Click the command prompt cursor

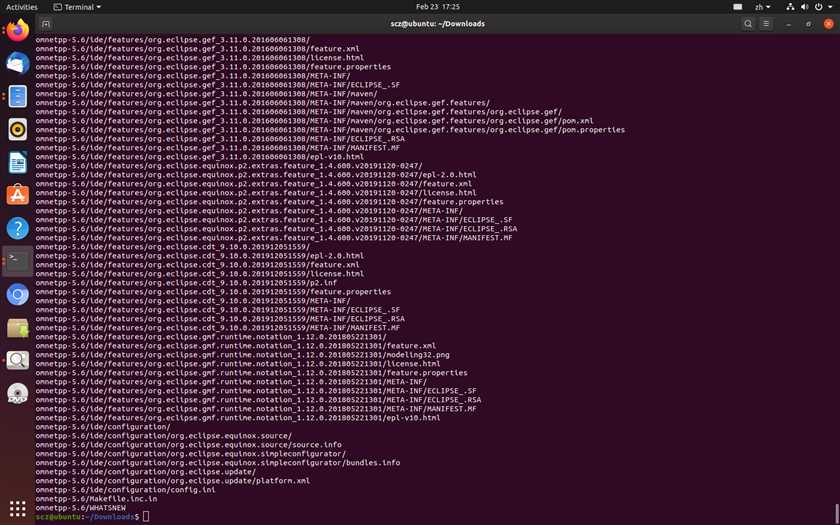click(x=146, y=516)
